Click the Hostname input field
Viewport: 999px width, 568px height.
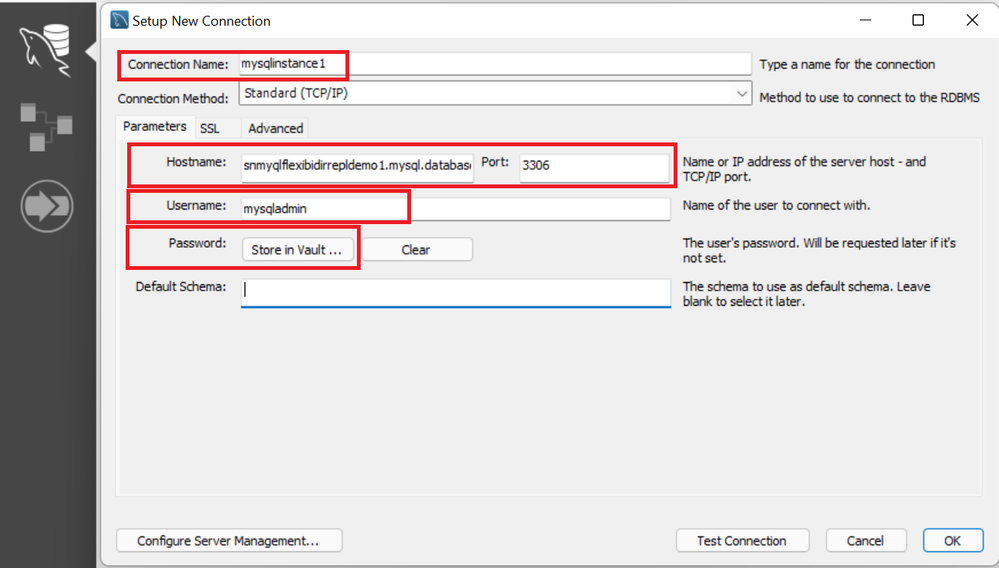pyautogui.click(x=357, y=166)
